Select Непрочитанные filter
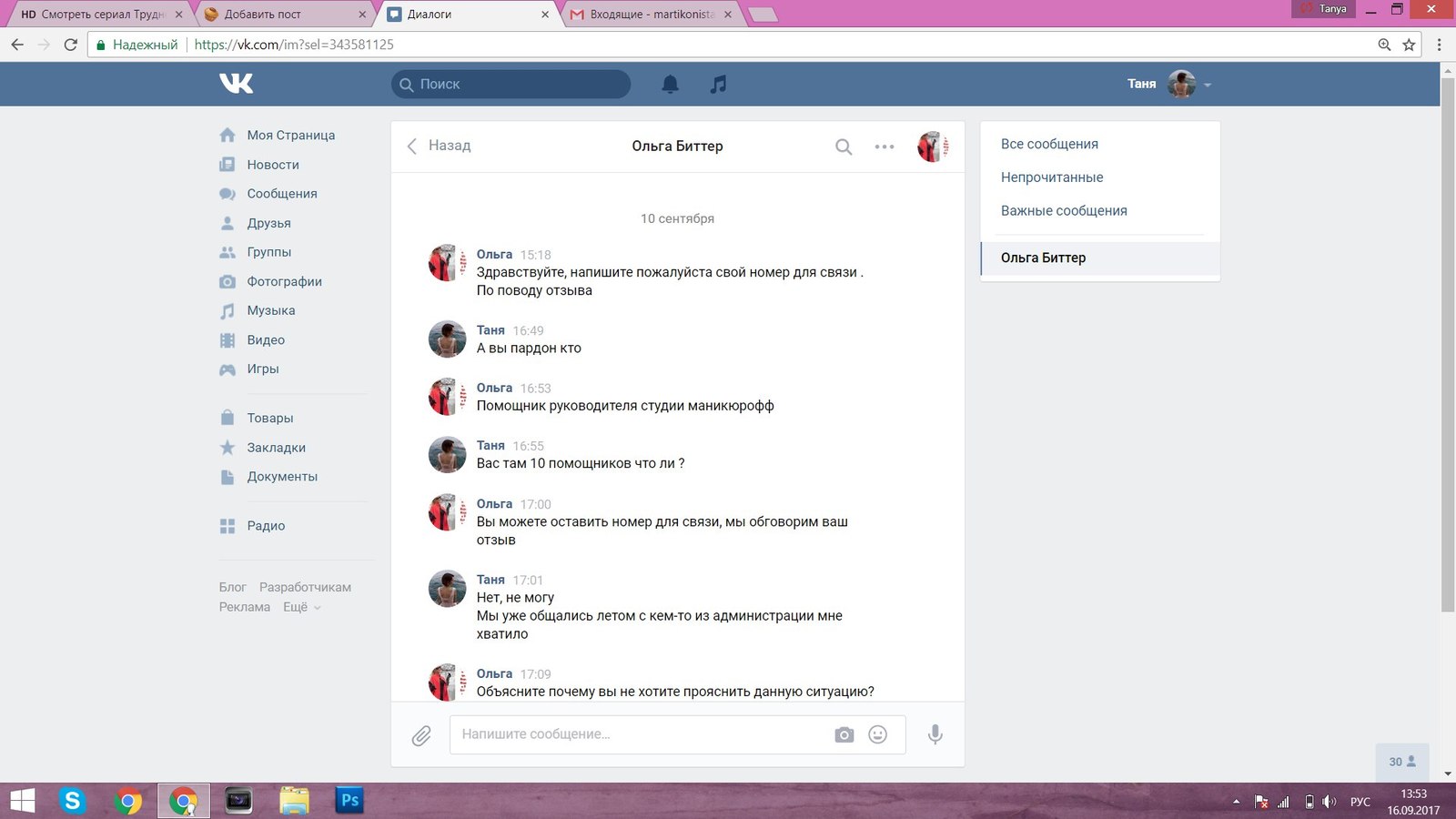 (x=1052, y=177)
